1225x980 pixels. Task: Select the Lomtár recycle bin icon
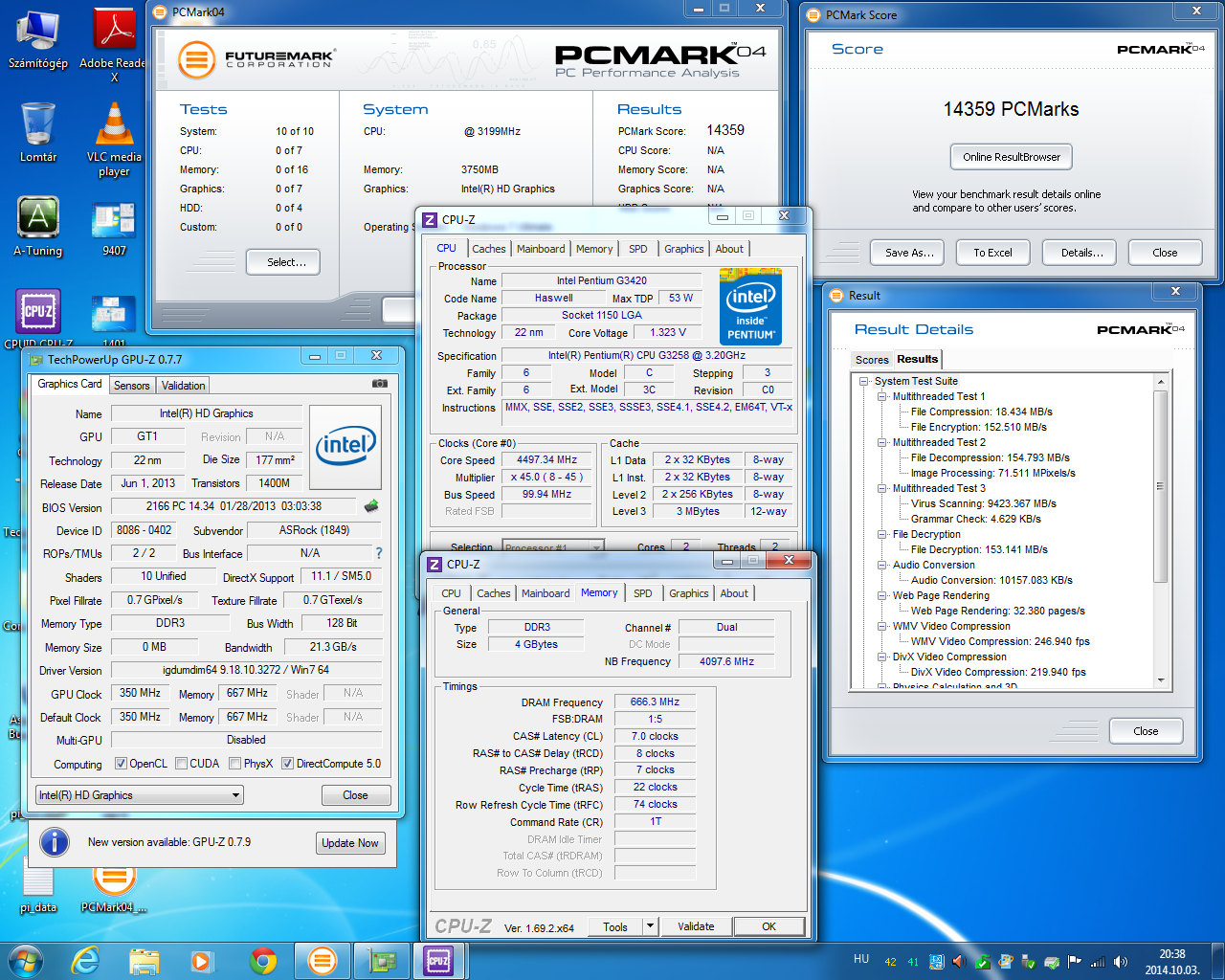tap(38, 132)
